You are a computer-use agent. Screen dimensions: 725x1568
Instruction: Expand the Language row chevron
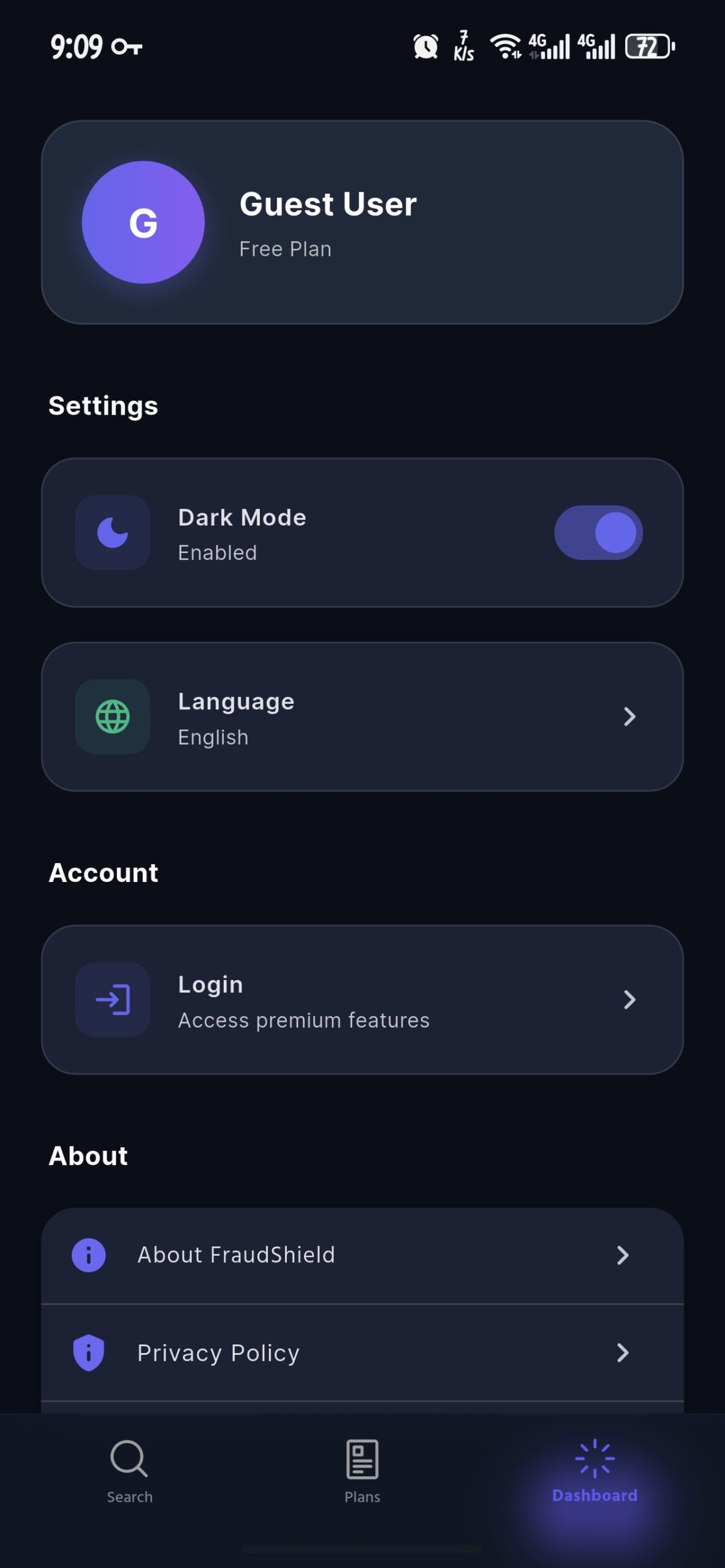coord(629,716)
